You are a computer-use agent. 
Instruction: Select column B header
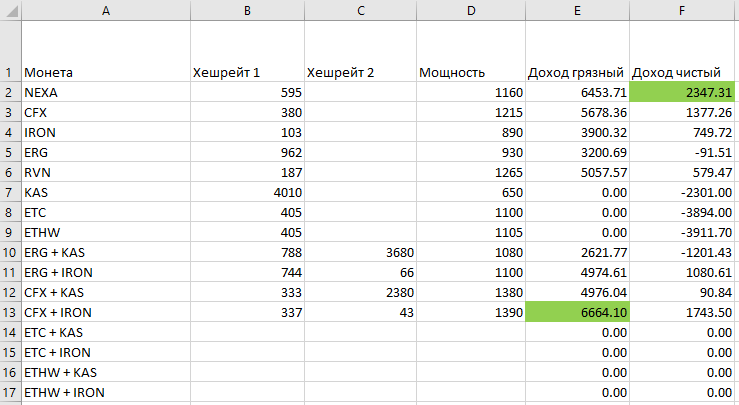click(247, 10)
